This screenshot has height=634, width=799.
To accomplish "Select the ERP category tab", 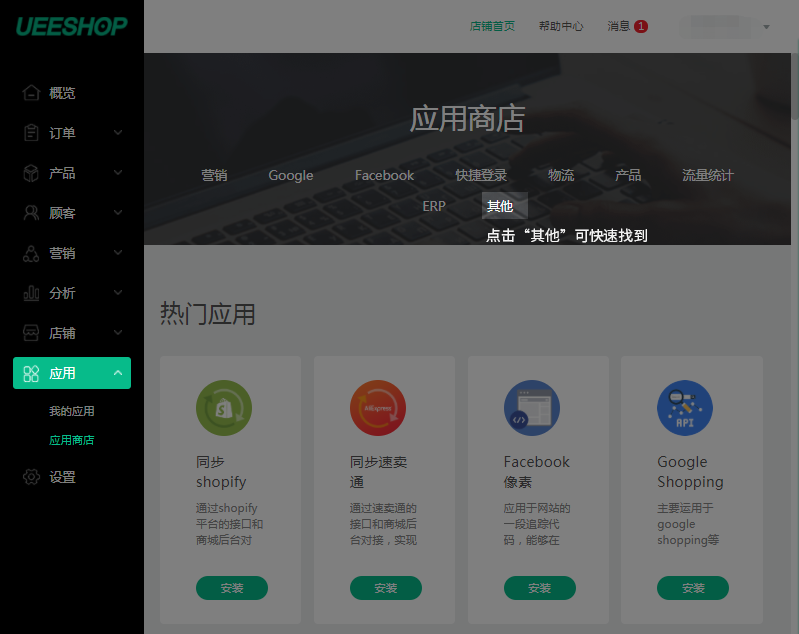I will (434, 206).
